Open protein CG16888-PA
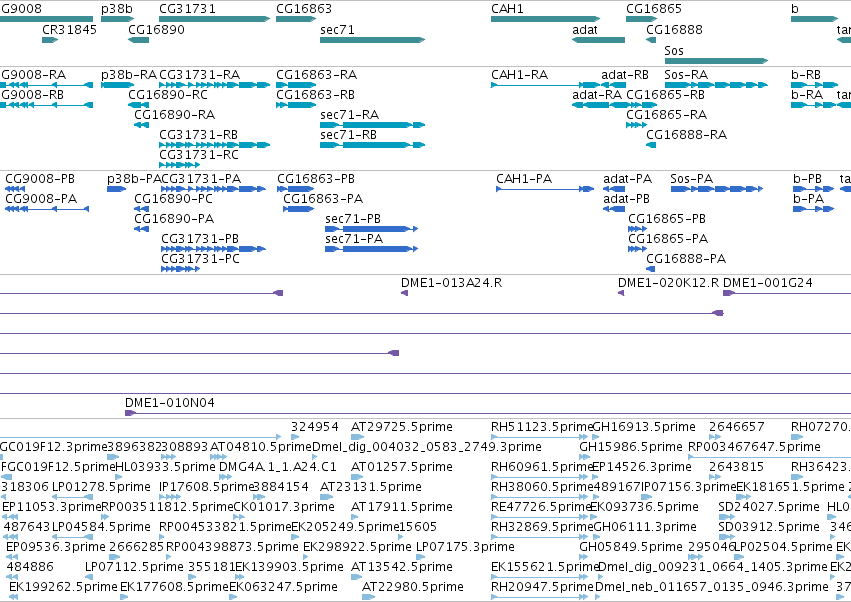Viewport: 851px width, 602px height. pos(686,258)
